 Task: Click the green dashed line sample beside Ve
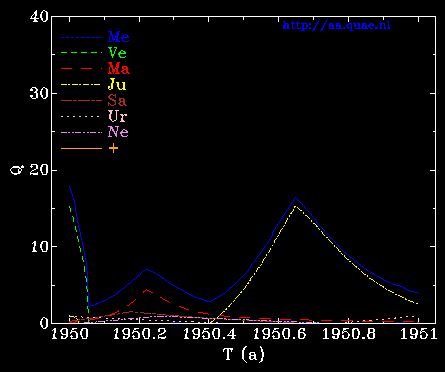[81, 53]
